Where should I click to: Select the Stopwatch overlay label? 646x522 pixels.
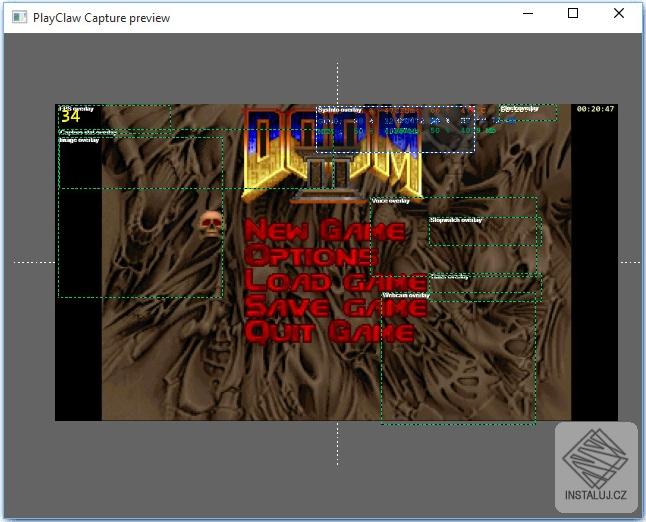(x=456, y=220)
